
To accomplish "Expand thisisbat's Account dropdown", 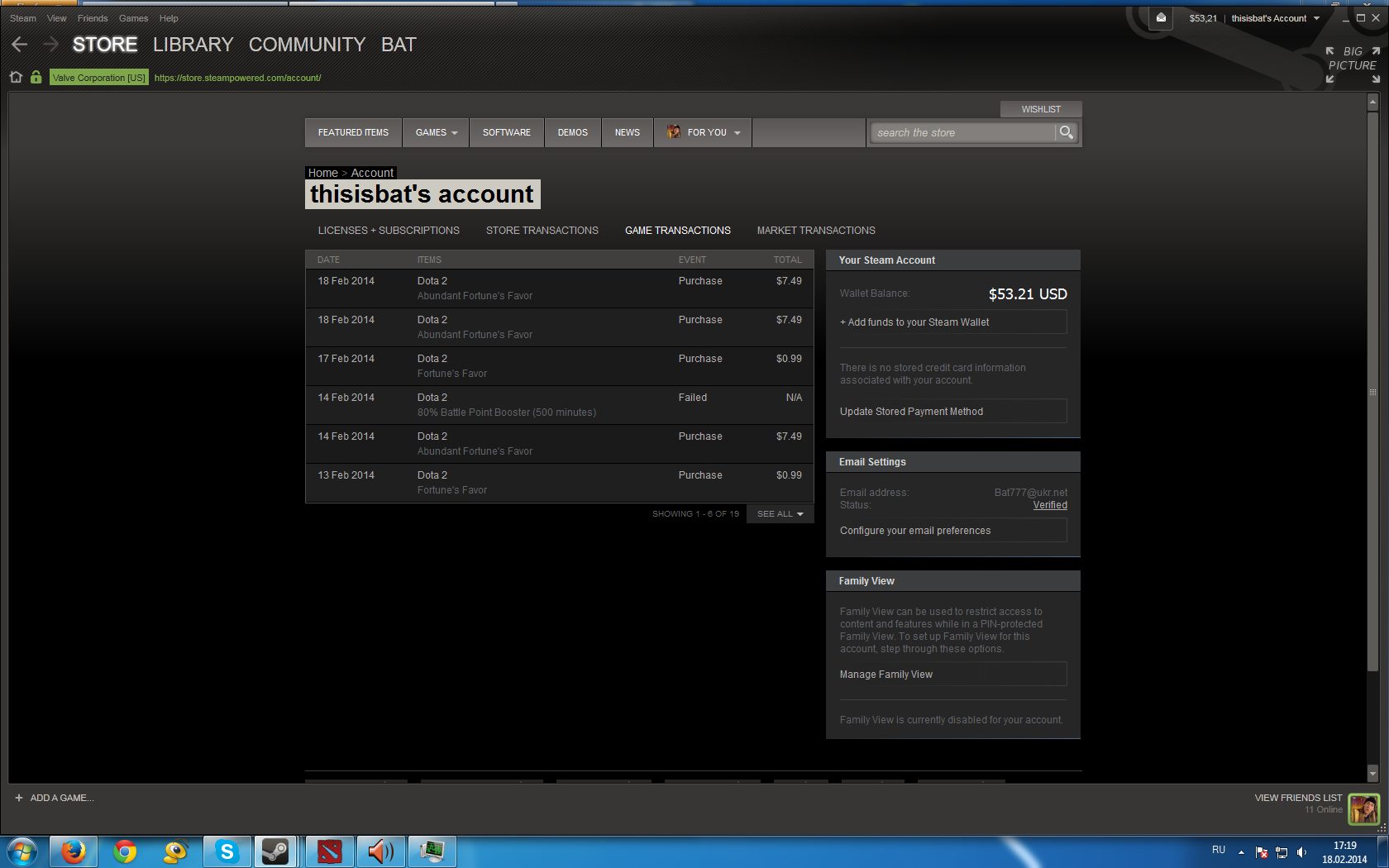I will [1275, 18].
